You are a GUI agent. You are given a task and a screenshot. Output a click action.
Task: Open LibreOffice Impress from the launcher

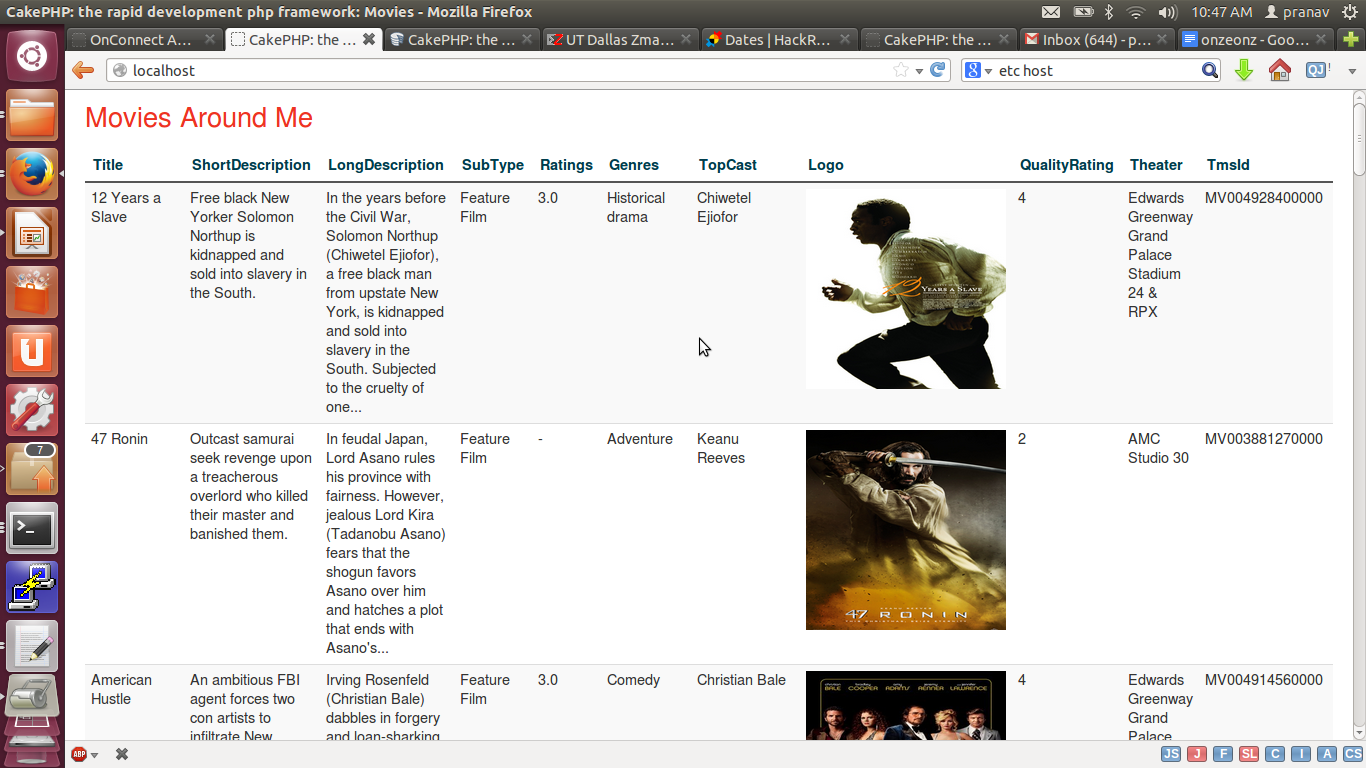[x=32, y=234]
